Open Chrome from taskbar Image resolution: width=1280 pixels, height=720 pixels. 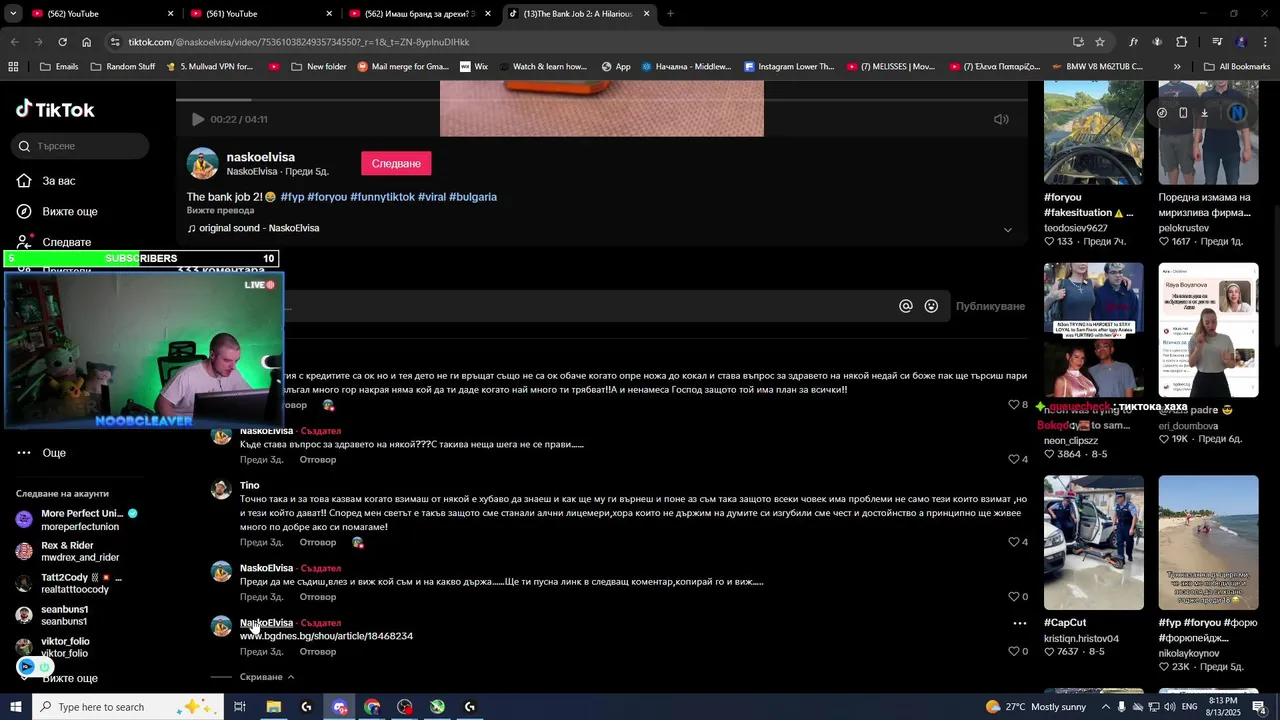tap(372, 707)
